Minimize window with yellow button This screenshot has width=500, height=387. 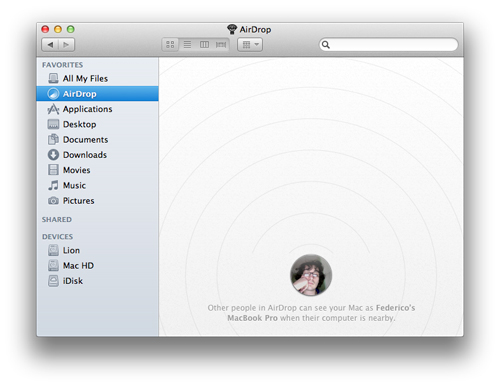click(x=58, y=29)
